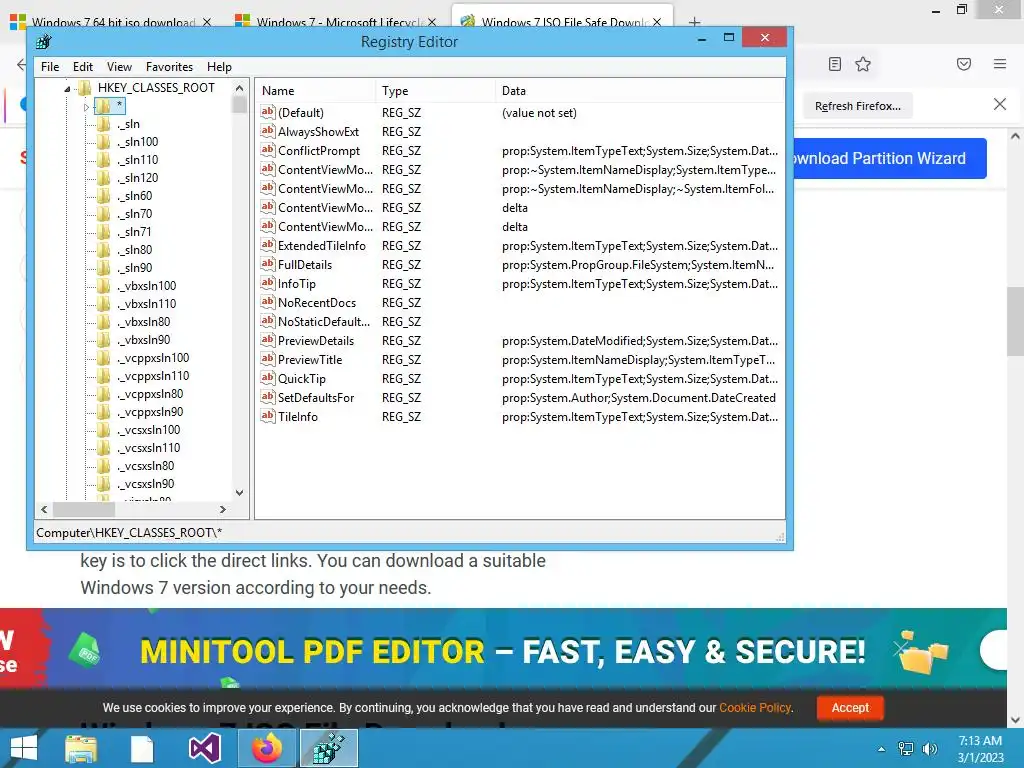The width and height of the screenshot is (1024, 768).
Task: Select the _sln80 registry key
Action: (135, 249)
